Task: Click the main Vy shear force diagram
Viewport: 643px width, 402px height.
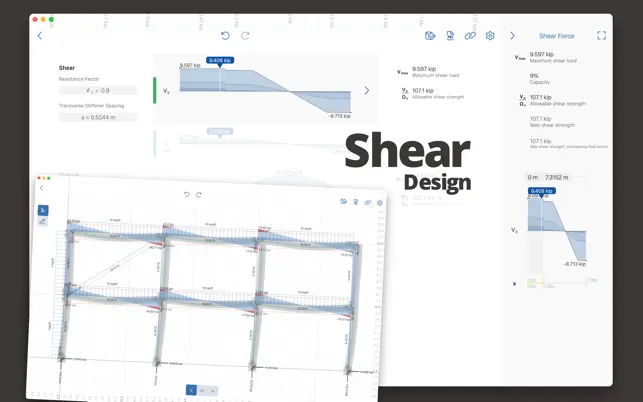Action: click(265, 90)
